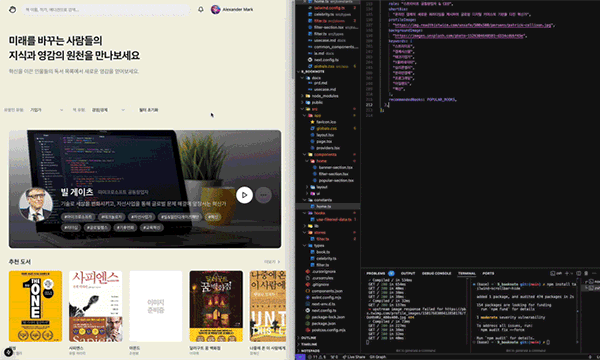Click the .gitignore file icon
The image size is (600, 360).
pos(308,285)
